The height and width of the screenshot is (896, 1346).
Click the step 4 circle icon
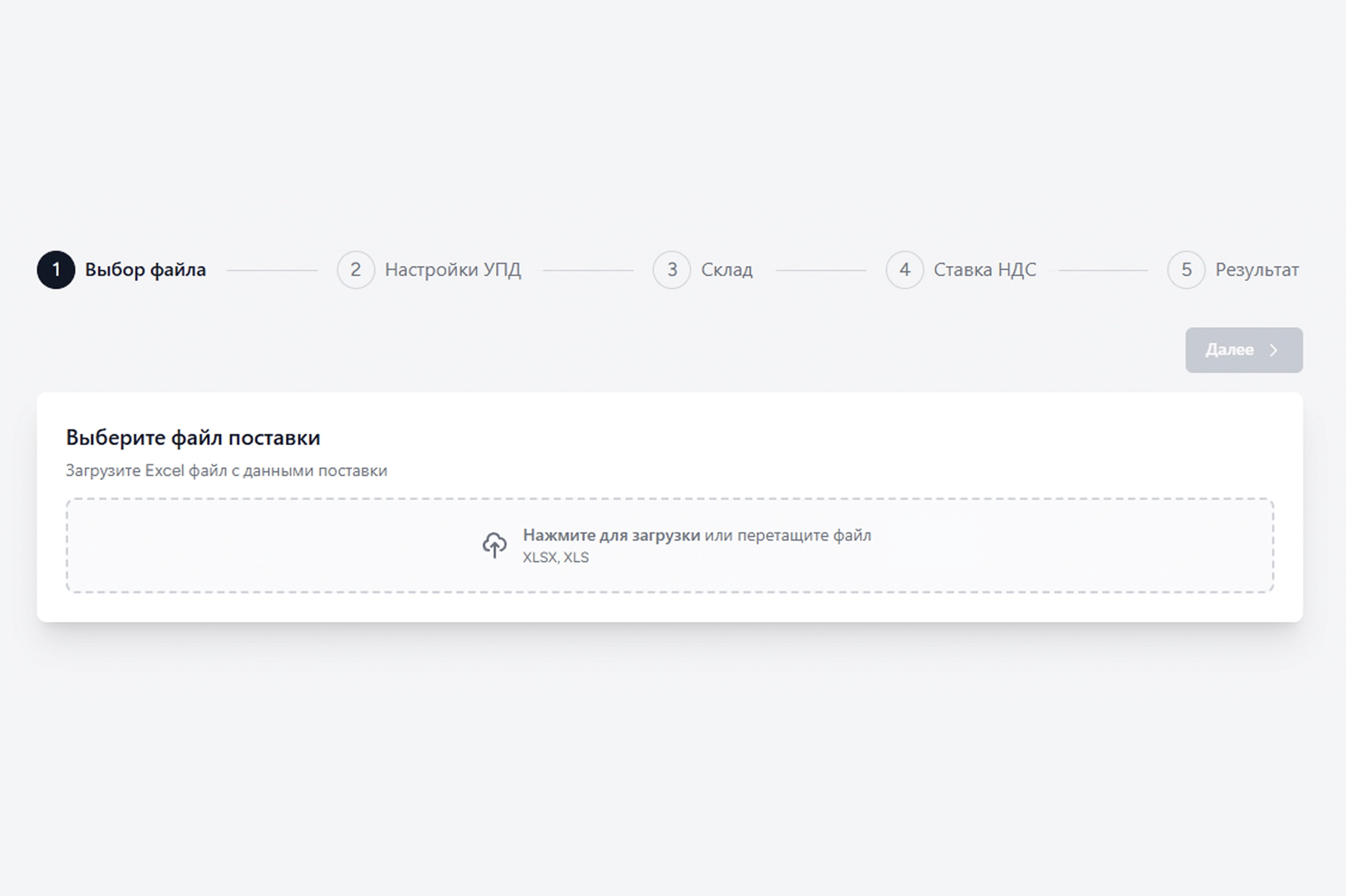[x=905, y=270]
